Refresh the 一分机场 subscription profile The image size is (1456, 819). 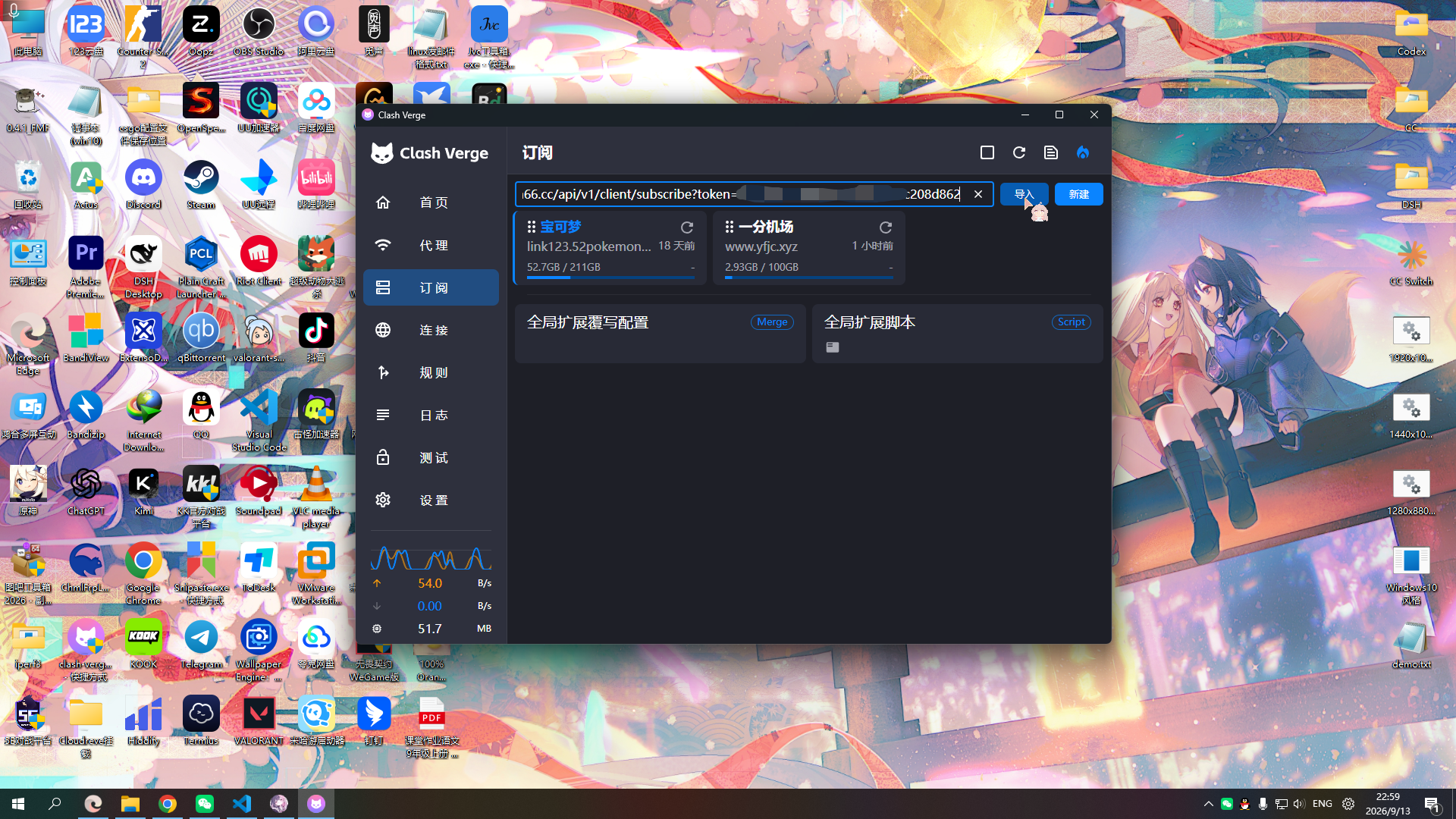[x=885, y=227]
